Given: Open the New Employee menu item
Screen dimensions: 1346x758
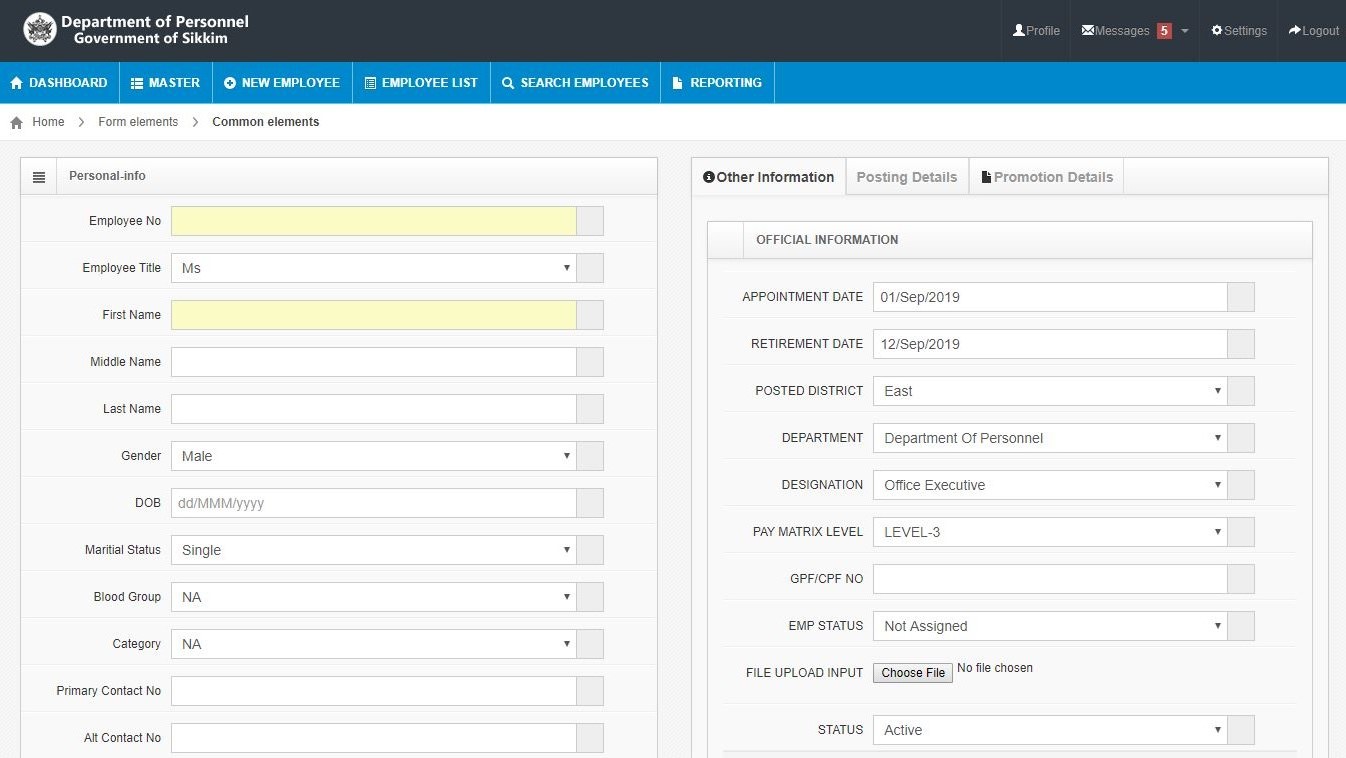Looking at the screenshot, I should [282, 83].
